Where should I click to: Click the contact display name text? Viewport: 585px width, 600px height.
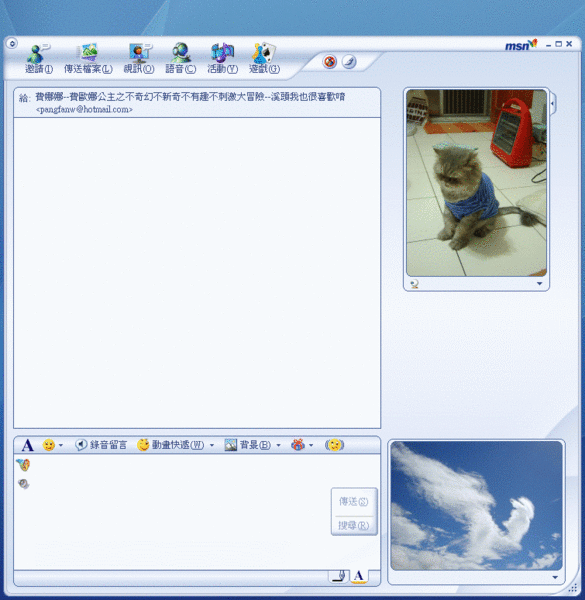[190, 97]
